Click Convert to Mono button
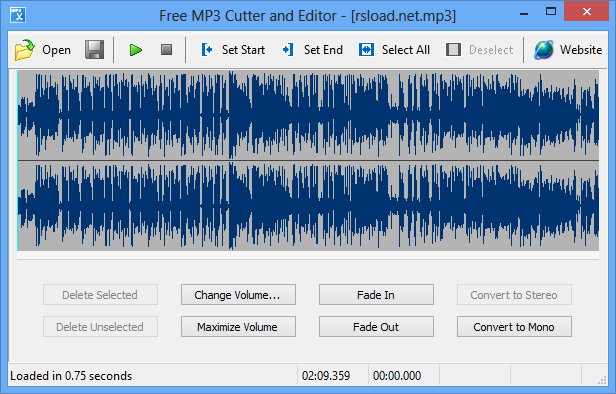 pyautogui.click(x=514, y=326)
